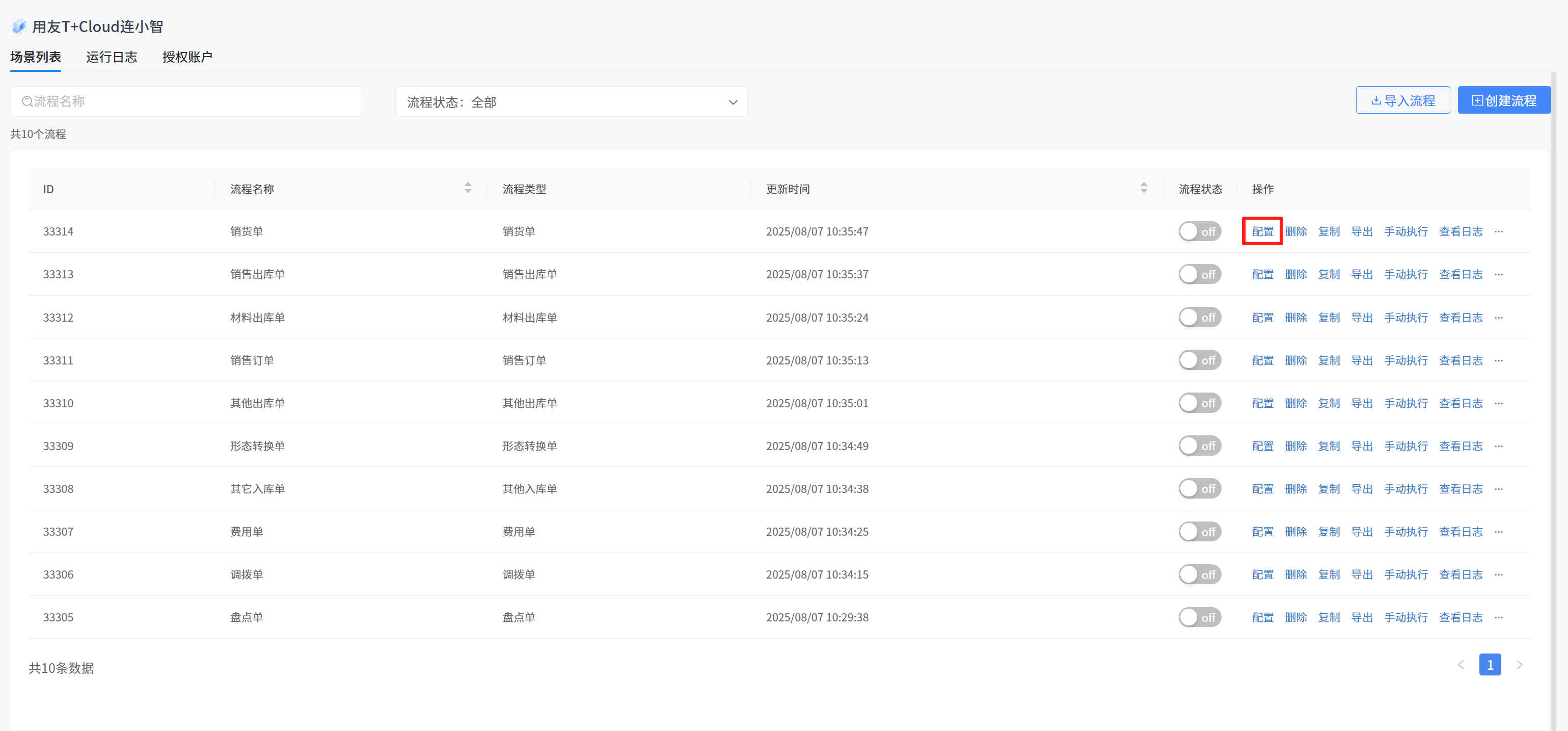Click 导入流程 button
Screen dimensions: 1568x731
click(x=1403, y=100)
